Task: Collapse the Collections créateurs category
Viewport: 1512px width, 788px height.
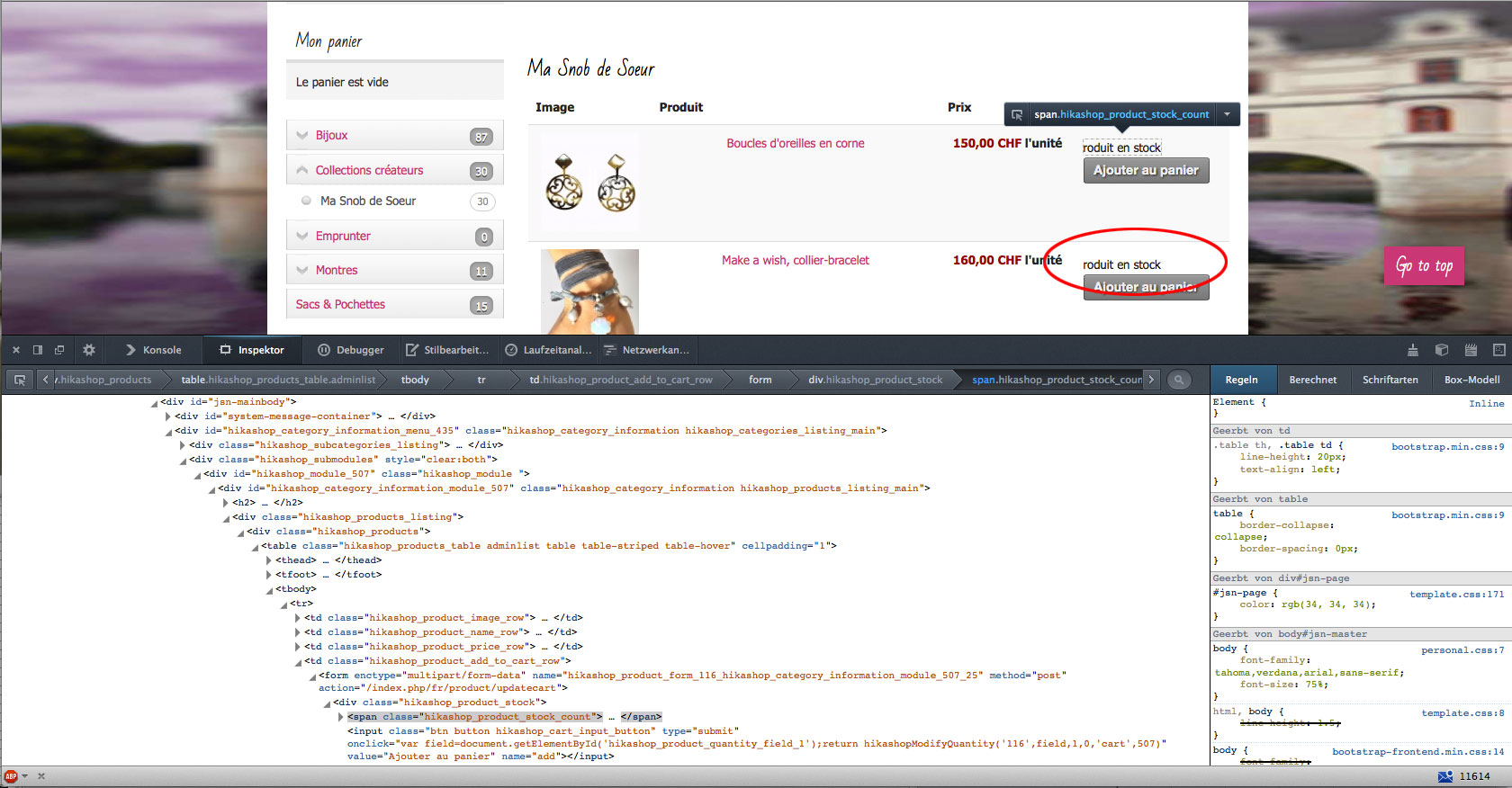Action: tap(302, 170)
